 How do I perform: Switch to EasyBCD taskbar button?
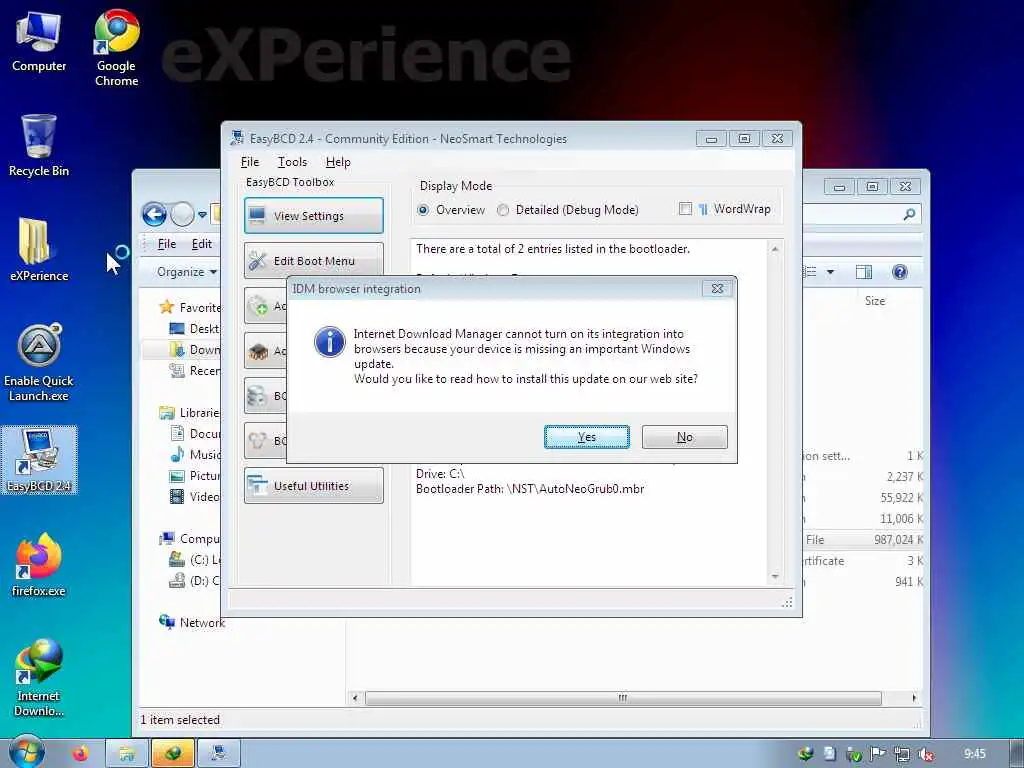pos(219,753)
